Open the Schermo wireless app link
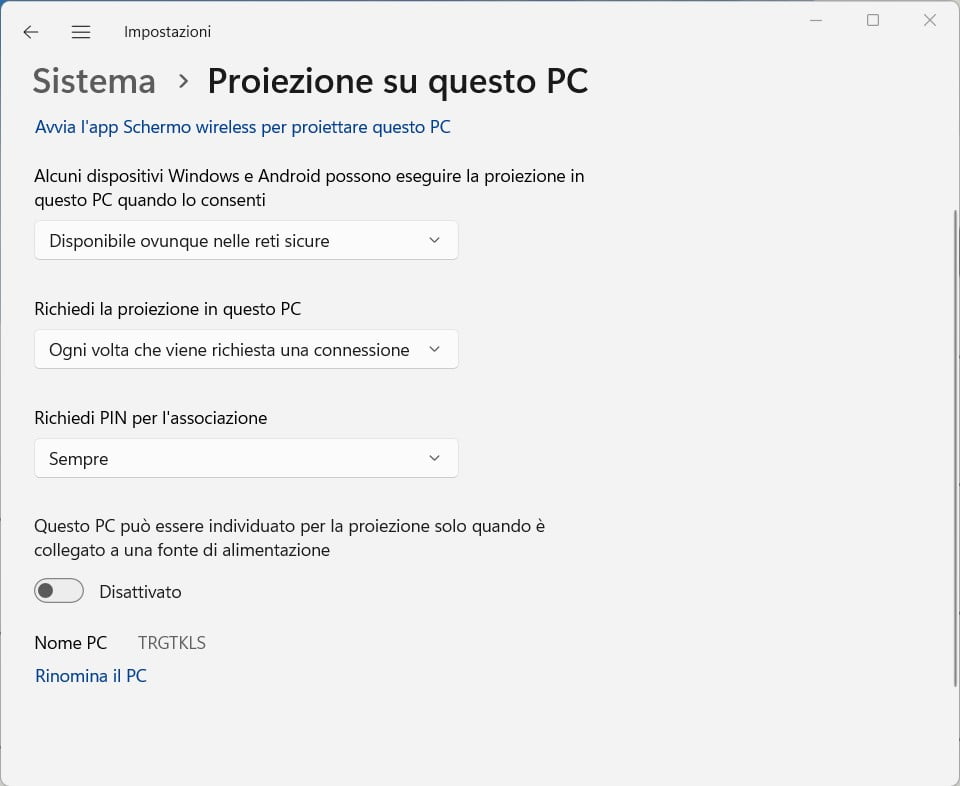Image resolution: width=960 pixels, height=786 pixels. coord(243,127)
